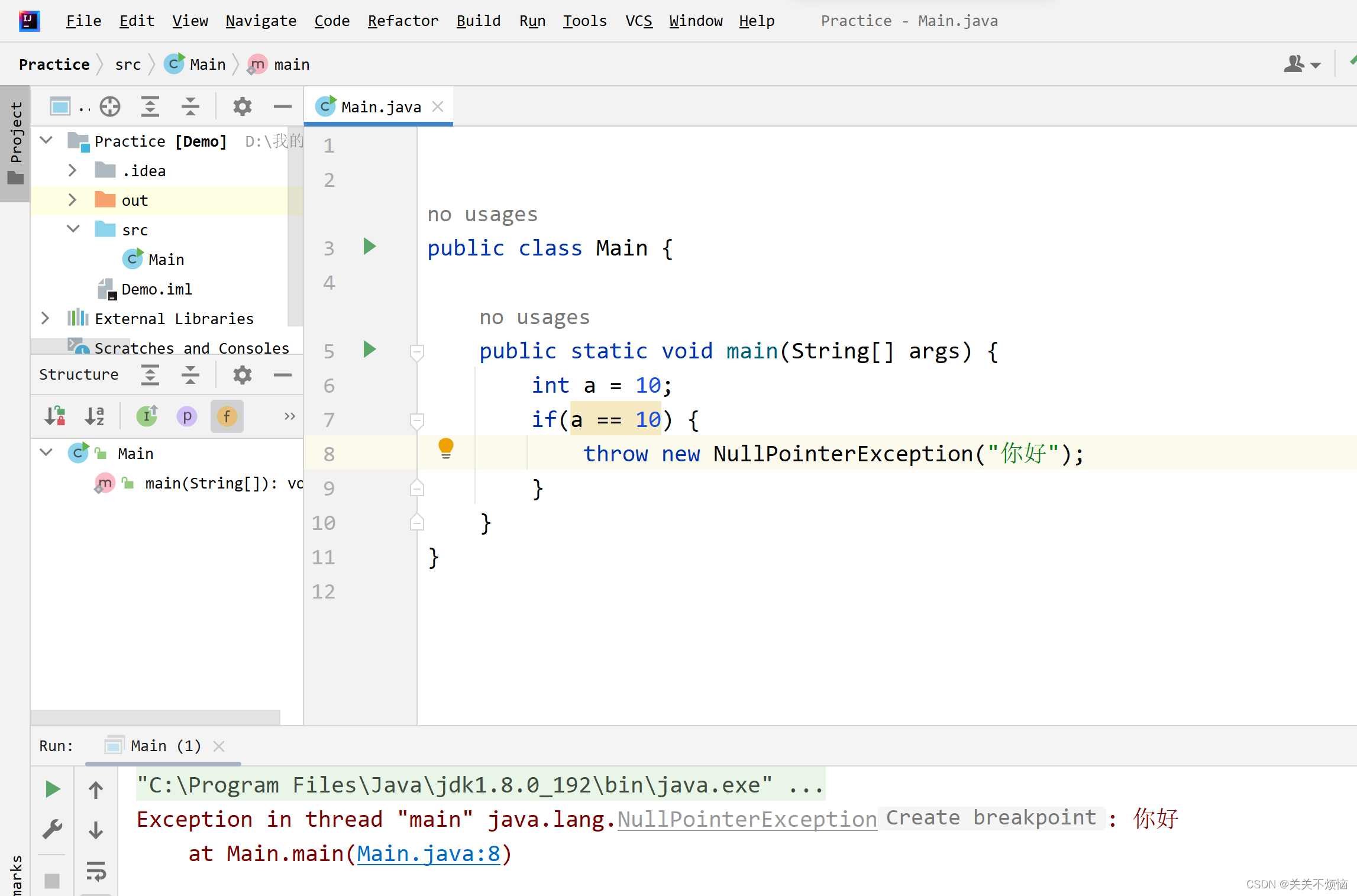Click the Main.java:8 stack trace link
Screen dimensions: 1357x896
(x=428, y=853)
